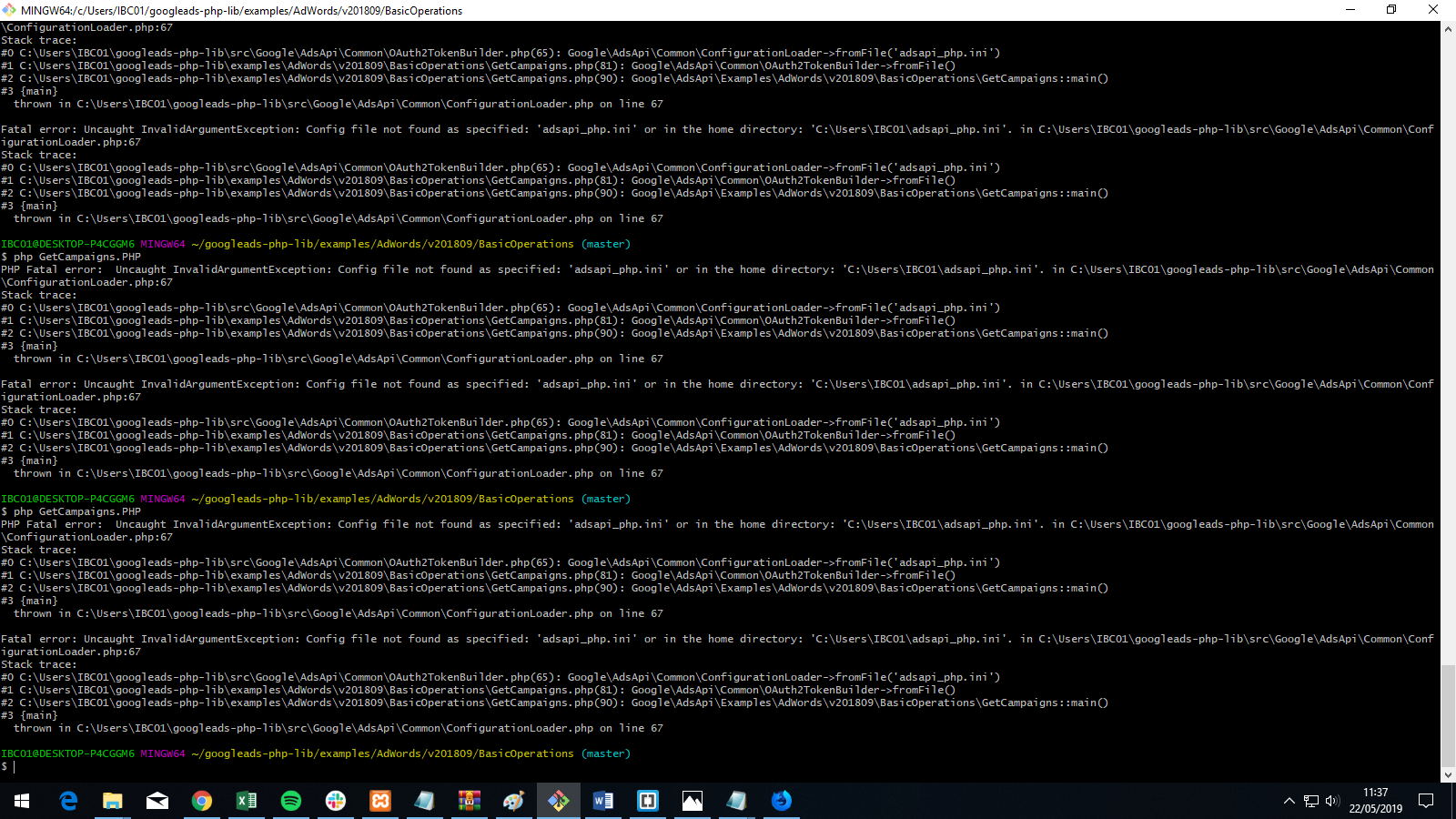Toggle the Action Center panel
Viewport: 1456px width, 819px height.
(1426, 802)
